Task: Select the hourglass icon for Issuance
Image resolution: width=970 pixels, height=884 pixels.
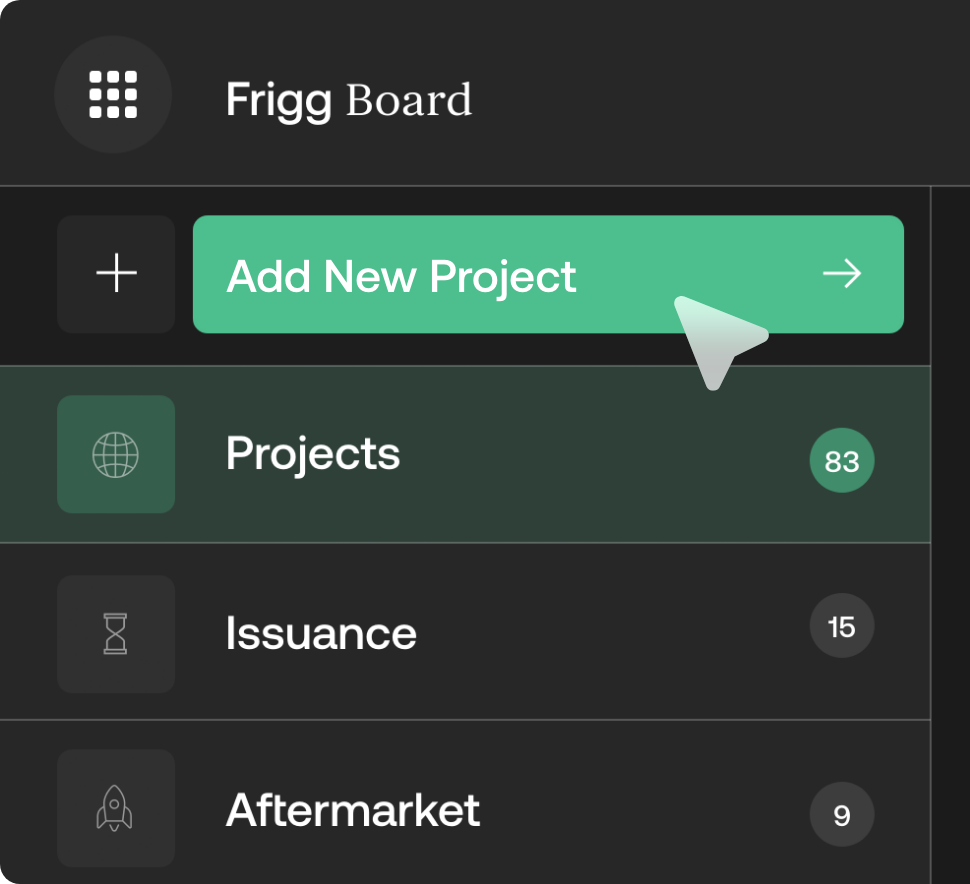Action: tap(116, 634)
